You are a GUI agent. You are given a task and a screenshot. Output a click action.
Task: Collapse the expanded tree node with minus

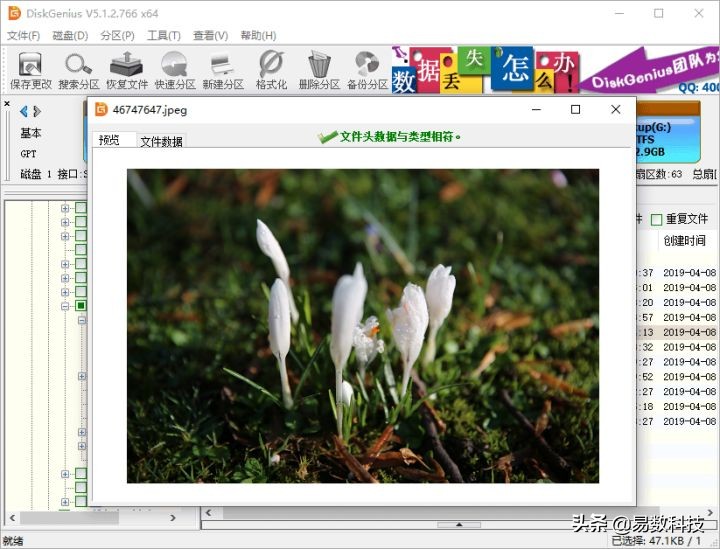click(x=65, y=306)
